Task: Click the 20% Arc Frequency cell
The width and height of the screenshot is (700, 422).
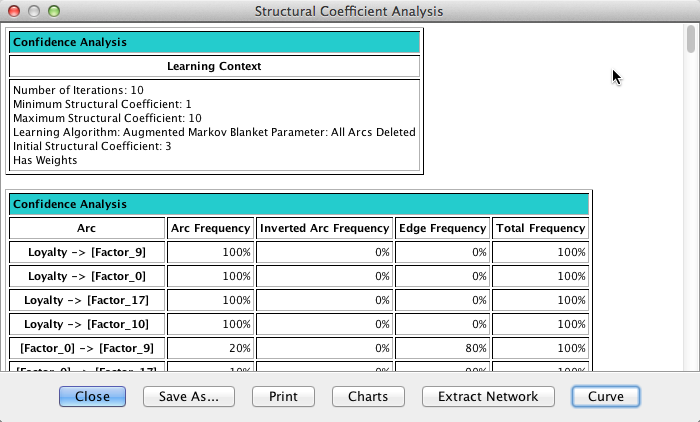Action: [x=211, y=348]
